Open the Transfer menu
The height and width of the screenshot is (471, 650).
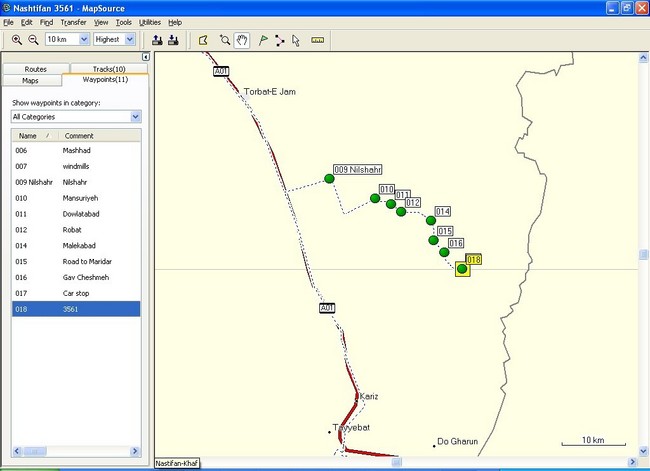point(73,22)
